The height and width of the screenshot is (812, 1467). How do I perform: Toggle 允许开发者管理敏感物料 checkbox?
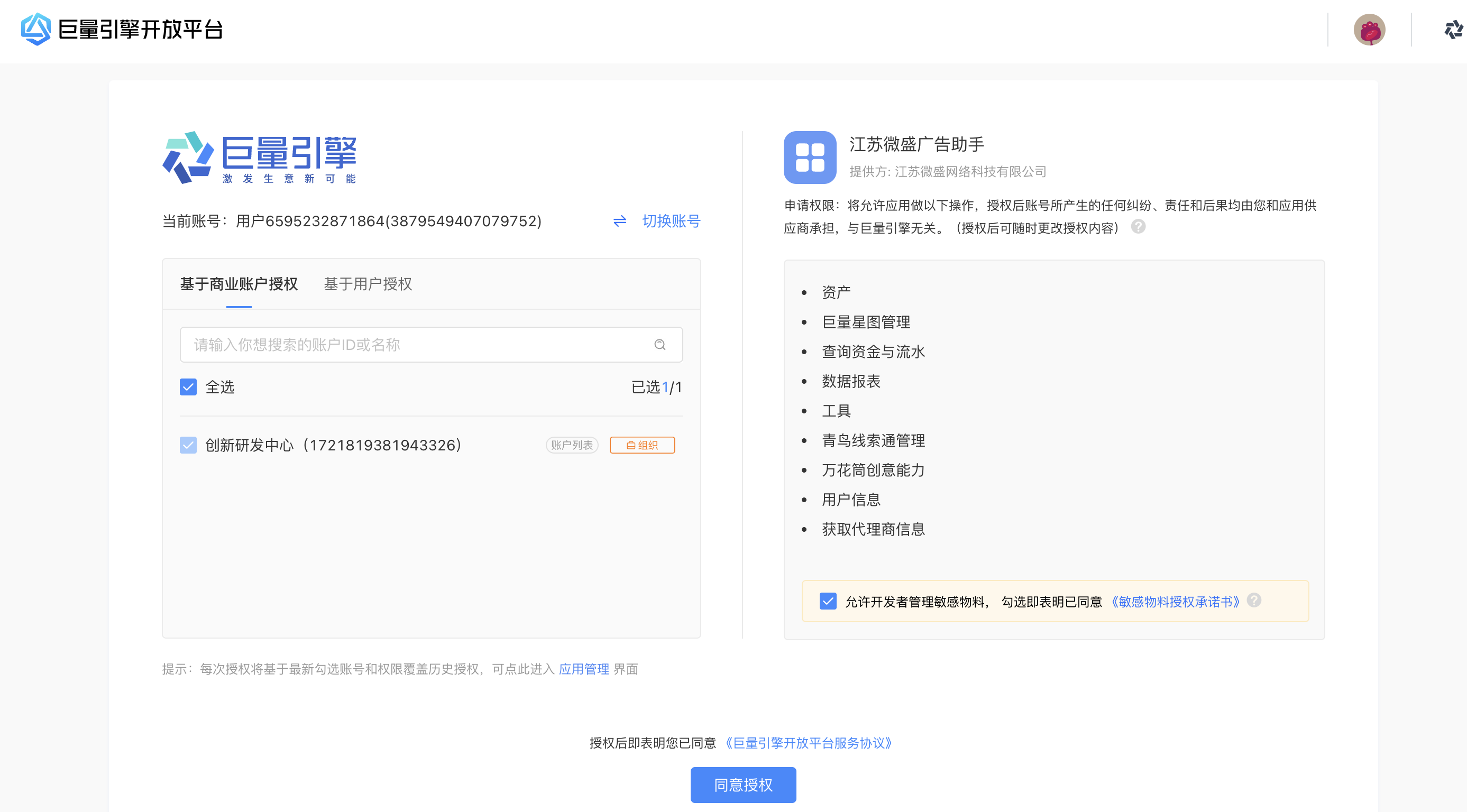828,601
